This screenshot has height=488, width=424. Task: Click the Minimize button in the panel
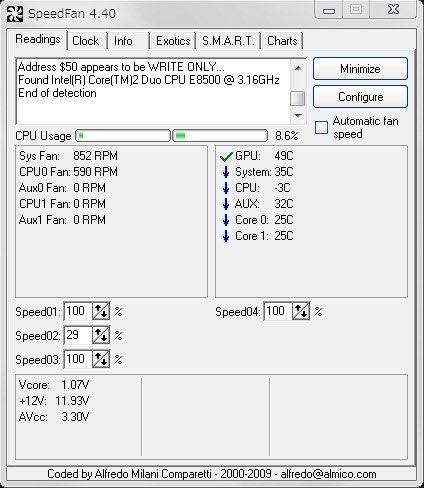(x=360, y=69)
